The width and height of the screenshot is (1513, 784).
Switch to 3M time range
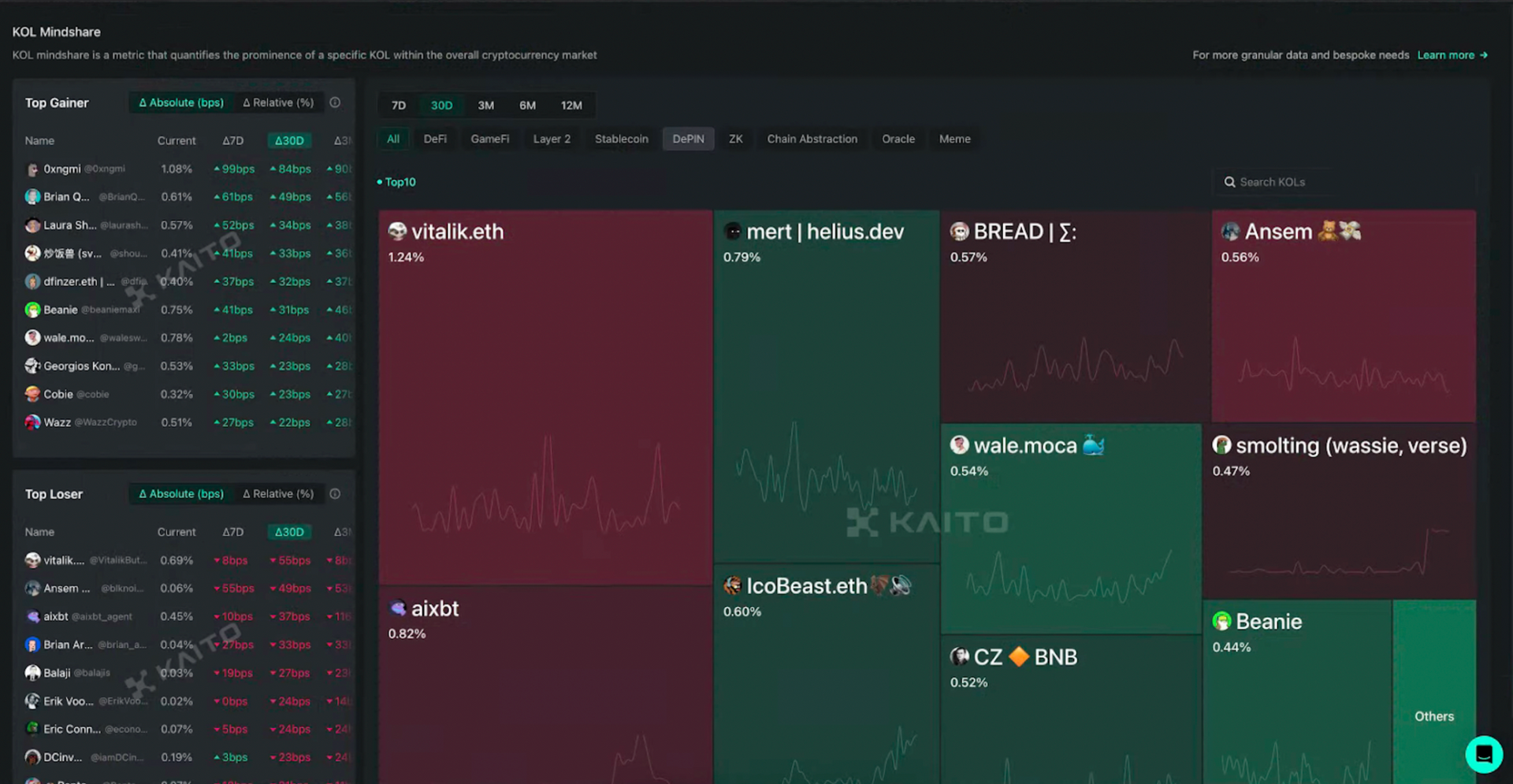tap(485, 106)
